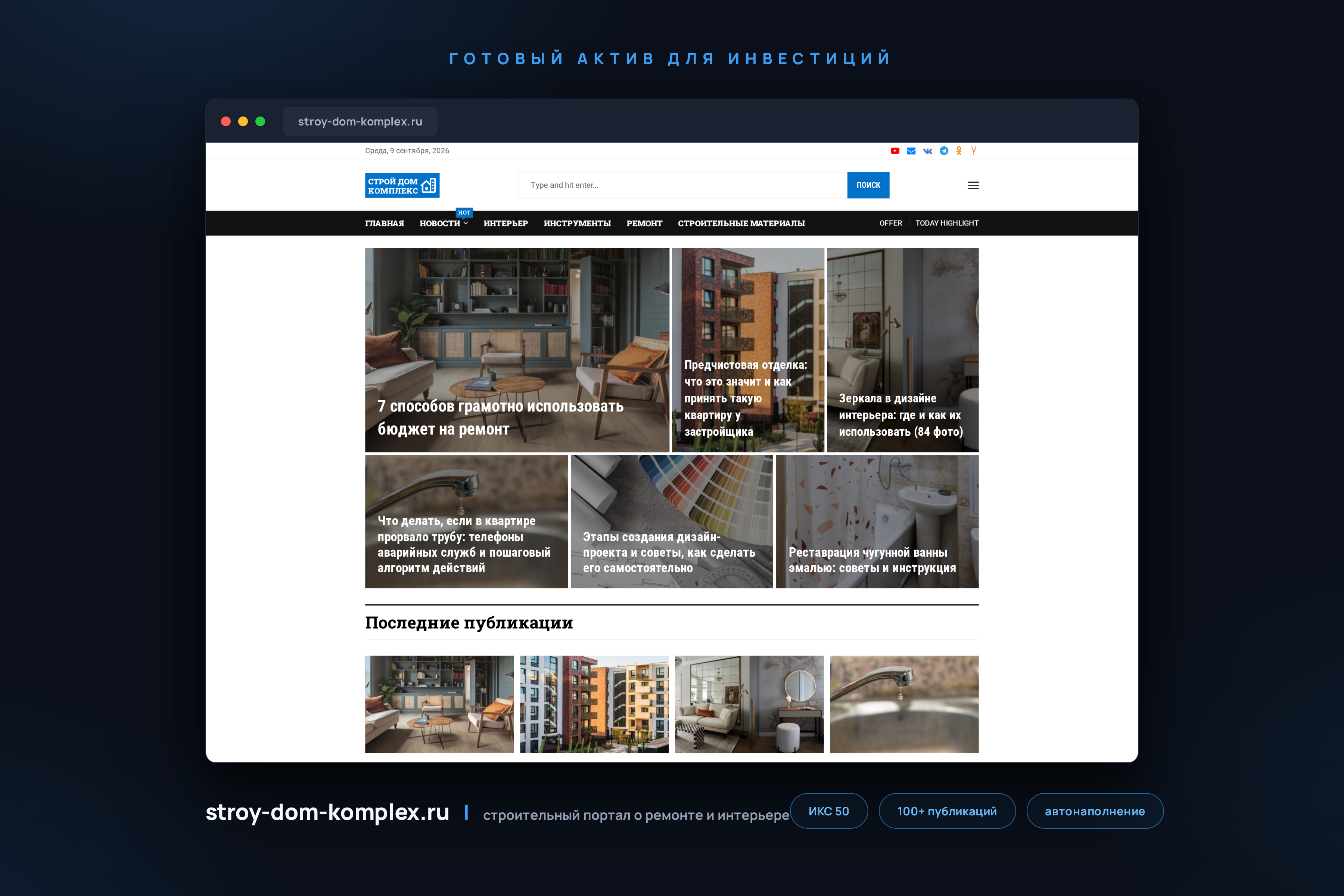The image size is (1344, 896).
Task: Go to the Главная menu item
Action: (385, 223)
